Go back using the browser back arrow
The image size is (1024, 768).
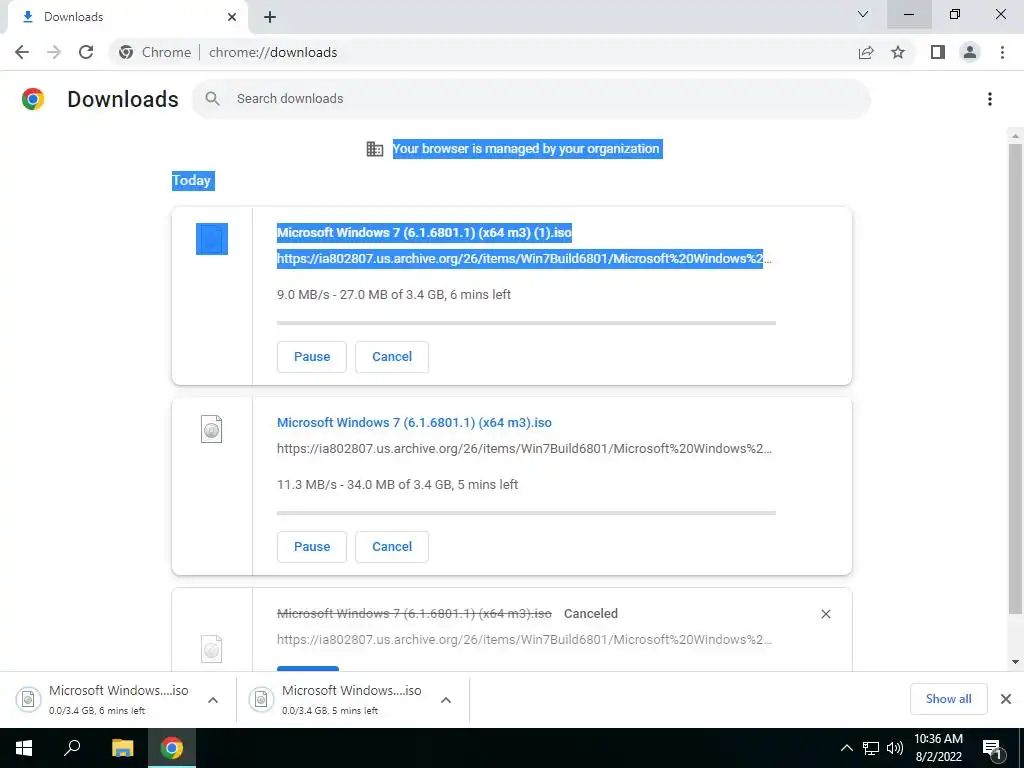pyautogui.click(x=22, y=52)
